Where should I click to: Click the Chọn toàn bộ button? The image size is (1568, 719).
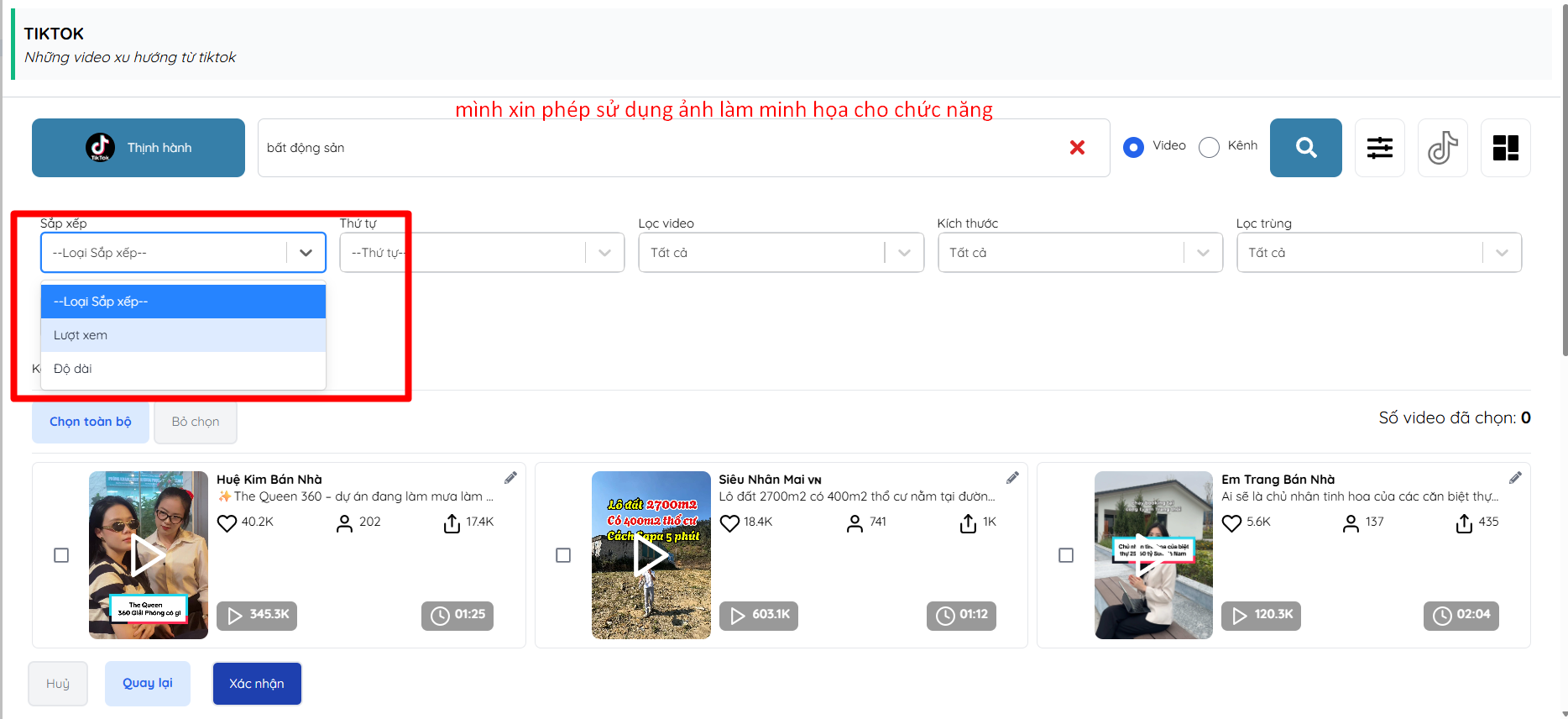pyautogui.click(x=91, y=422)
